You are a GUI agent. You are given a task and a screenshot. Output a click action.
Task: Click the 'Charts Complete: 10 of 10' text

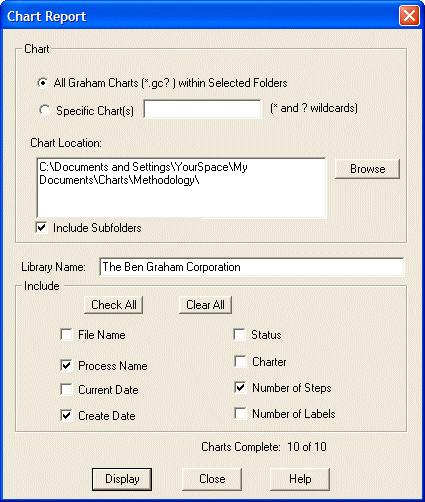tap(264, 447)
